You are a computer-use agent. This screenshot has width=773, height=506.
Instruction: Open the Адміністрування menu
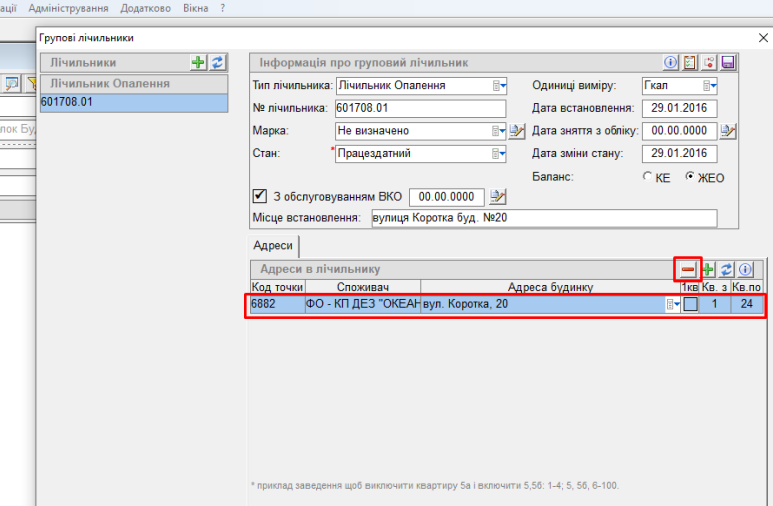coord(69,8)
